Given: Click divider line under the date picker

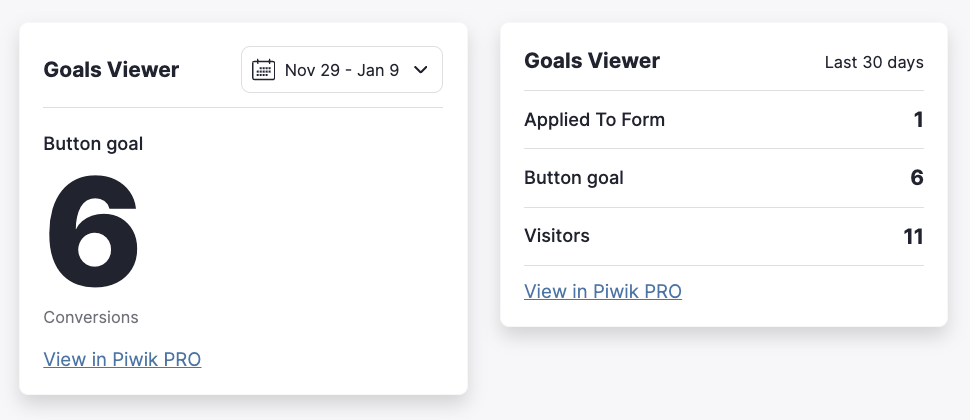Looking at the screenshot, I should point(243,108).
